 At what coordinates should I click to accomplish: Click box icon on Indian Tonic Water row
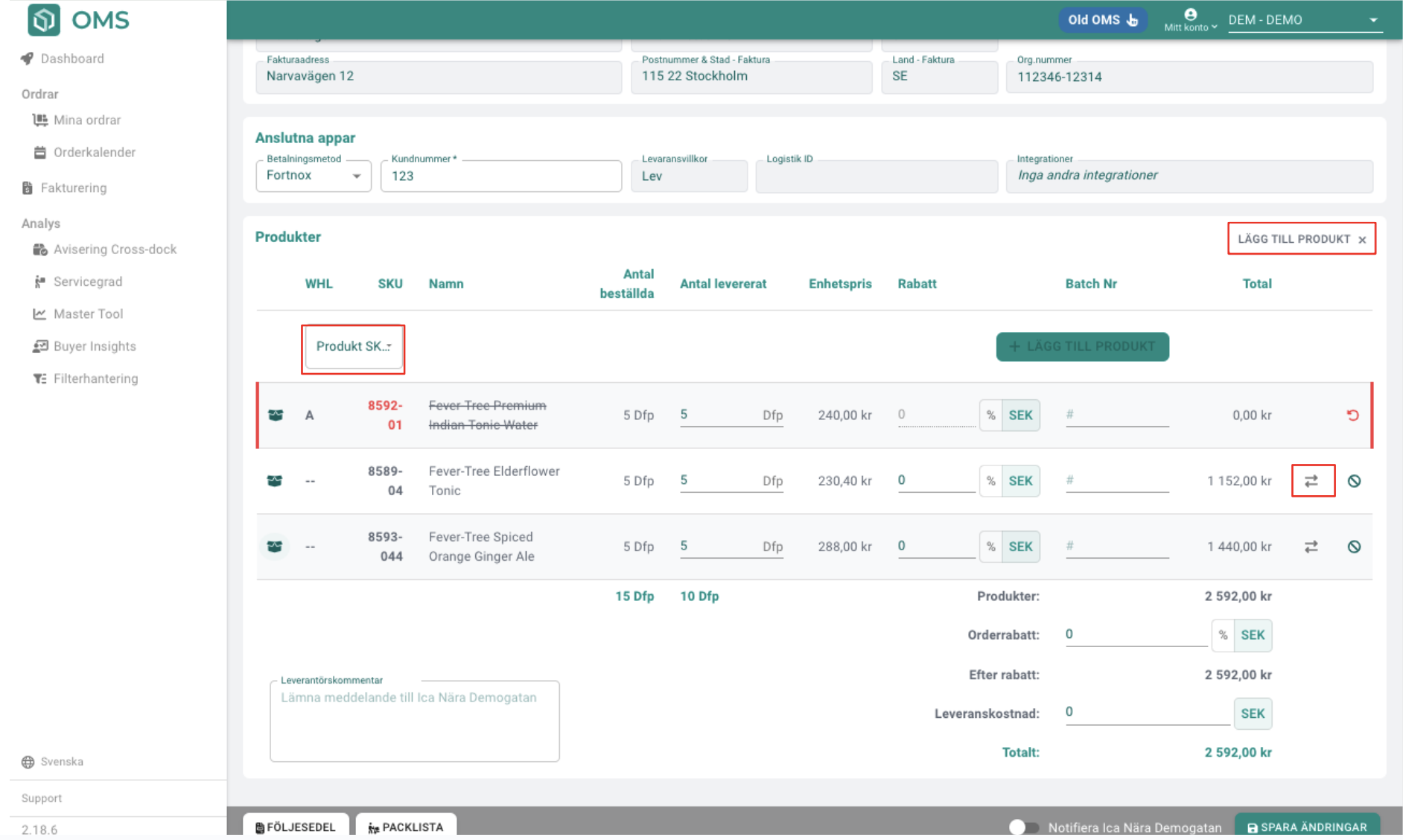tap(276, 416)
